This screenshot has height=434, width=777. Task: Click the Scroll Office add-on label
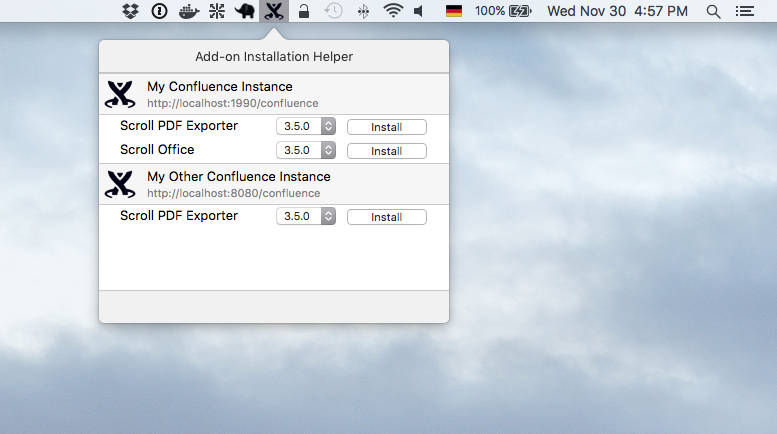pyautogui.click(x=157, y=150)
